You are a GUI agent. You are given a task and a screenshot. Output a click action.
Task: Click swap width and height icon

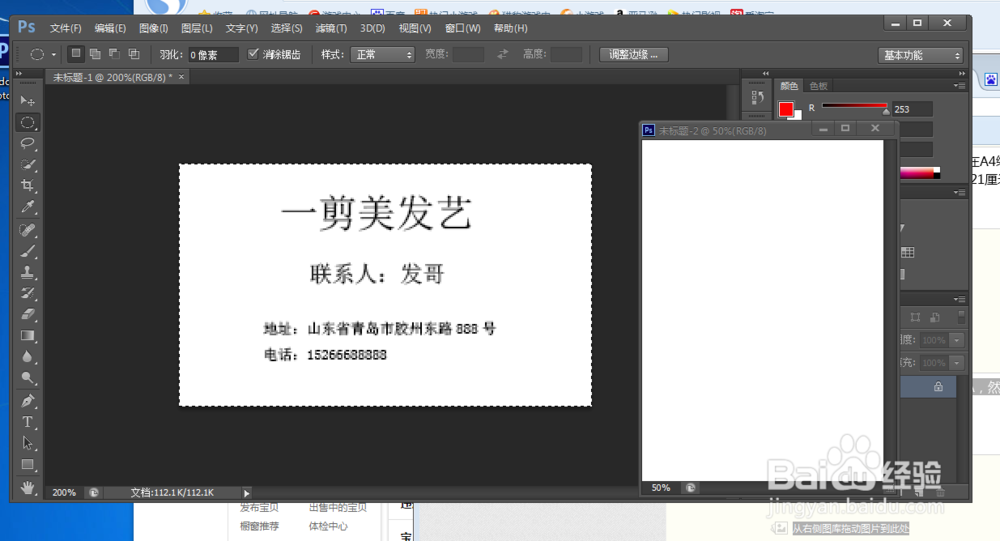pyautogui.click(x=503, y=54)
